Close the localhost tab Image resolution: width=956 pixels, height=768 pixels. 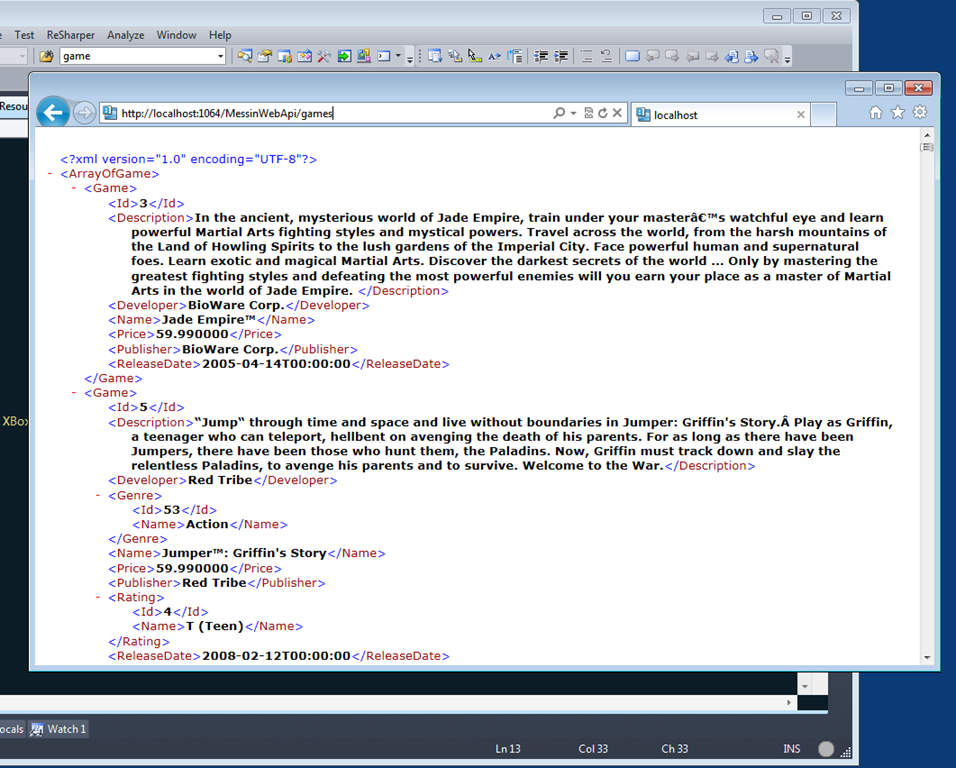click(x=801, y=115)
